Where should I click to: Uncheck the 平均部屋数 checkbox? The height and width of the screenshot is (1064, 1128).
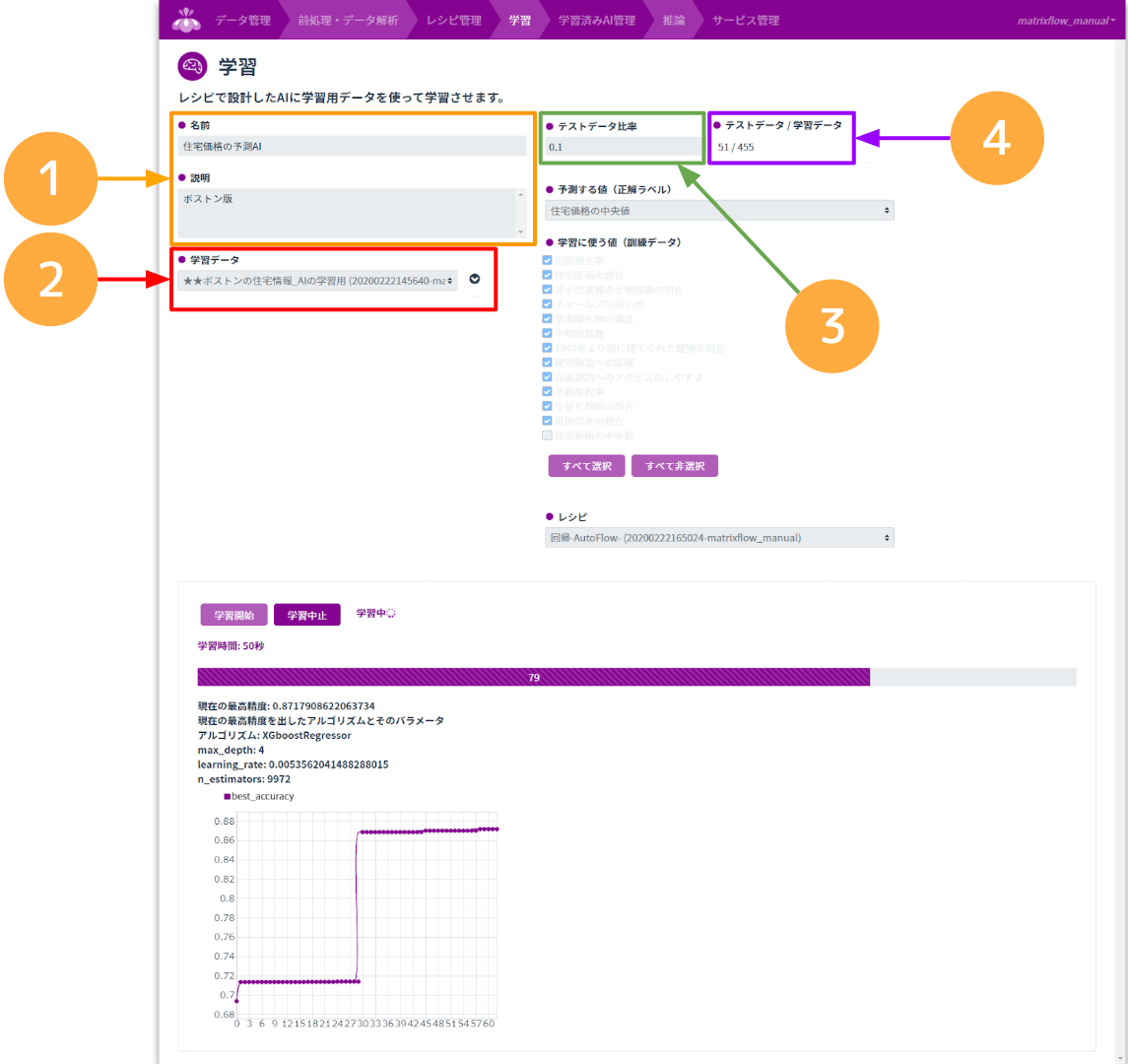(548, 334)
